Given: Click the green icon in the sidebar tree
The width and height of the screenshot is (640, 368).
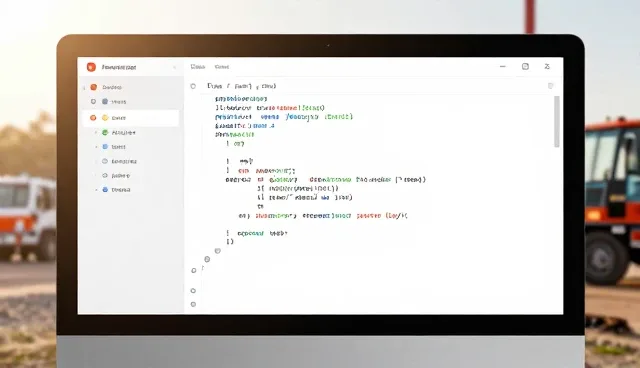Looking at the screenshot, I should pyautogui.click(x=105, y=132).
